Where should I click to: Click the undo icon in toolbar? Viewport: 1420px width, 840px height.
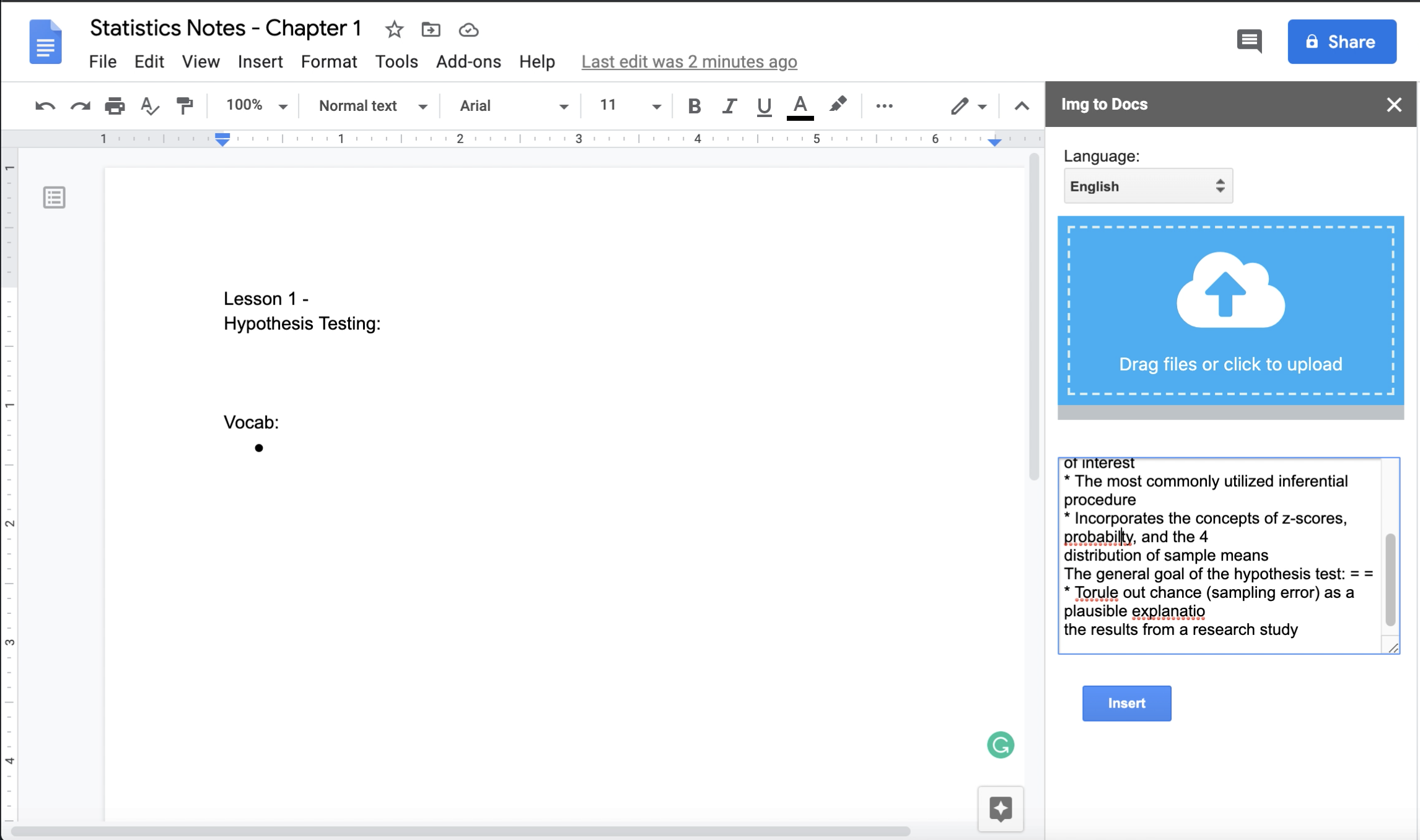tap(45, 105)
